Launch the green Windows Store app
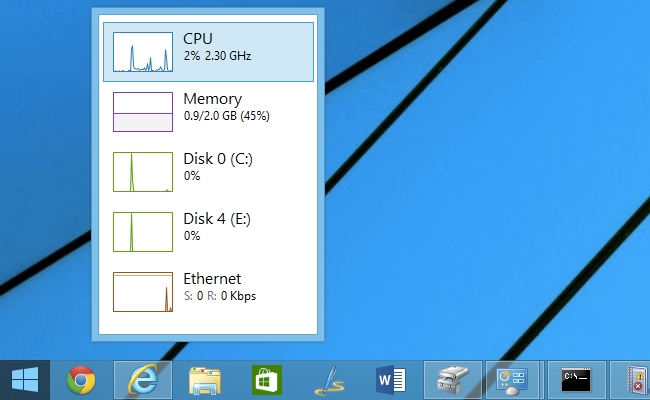The width and height of the screenshot is (650, 400). [267, 380]
